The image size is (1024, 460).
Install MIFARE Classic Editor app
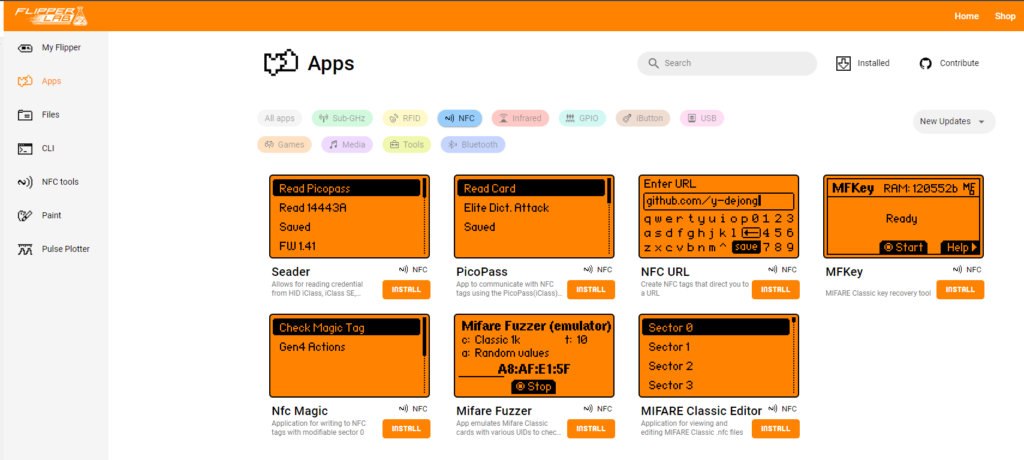pyautogui.click(x=776, y=429)
